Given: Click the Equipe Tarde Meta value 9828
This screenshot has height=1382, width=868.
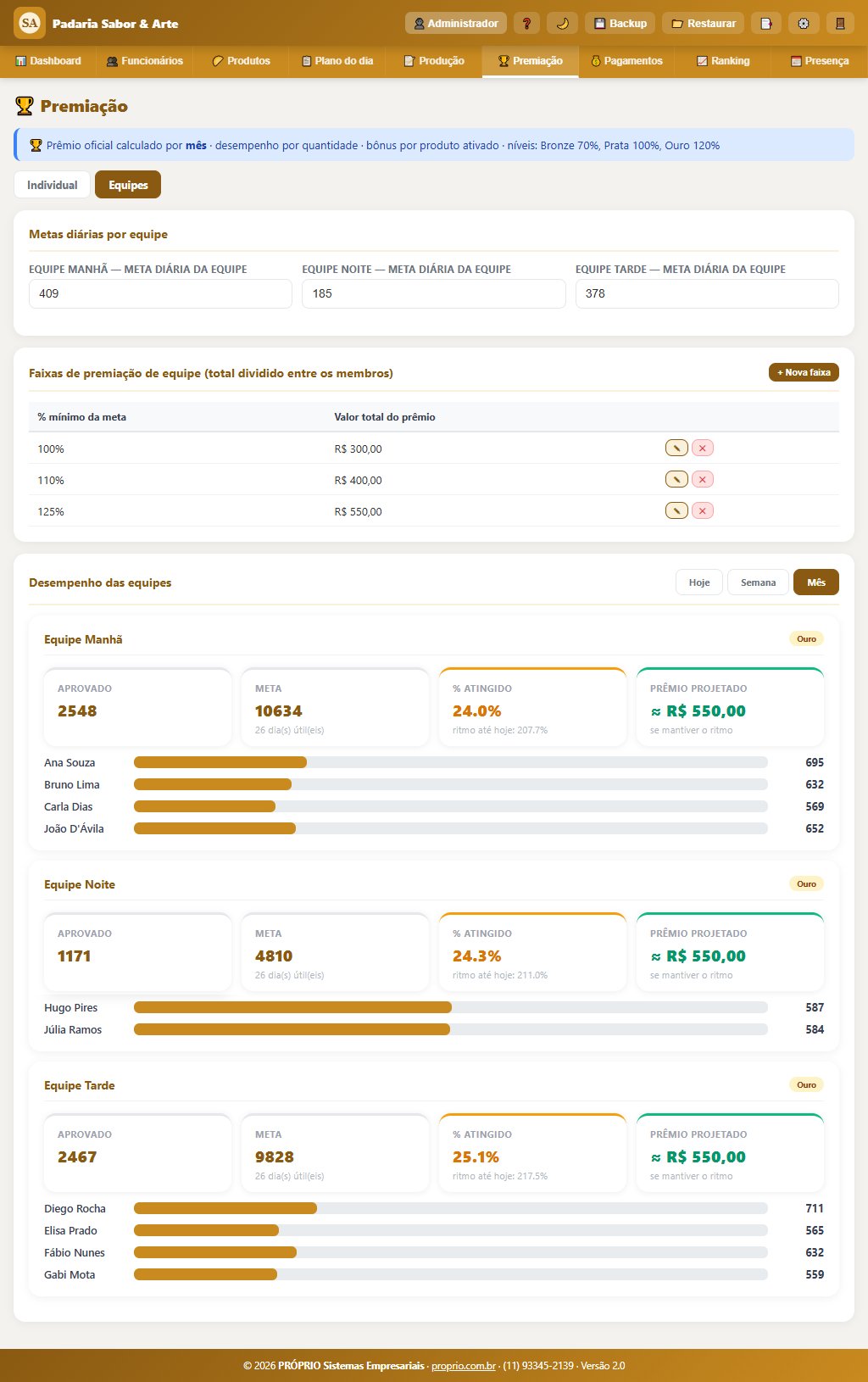Looking at the screenshot, I should [x=275, y=1157].
